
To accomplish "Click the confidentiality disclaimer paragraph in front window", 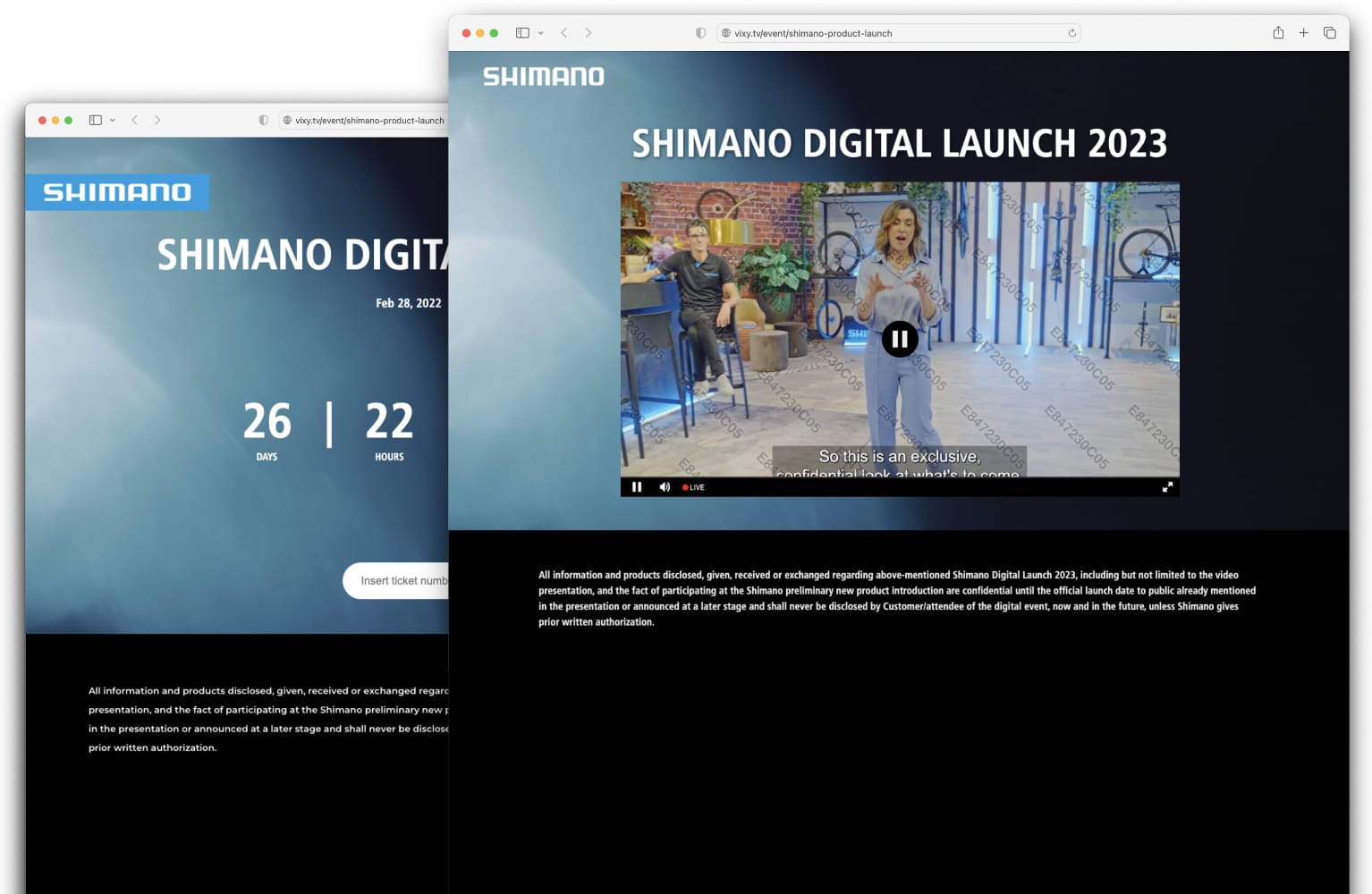I will (x=897, y=598).
